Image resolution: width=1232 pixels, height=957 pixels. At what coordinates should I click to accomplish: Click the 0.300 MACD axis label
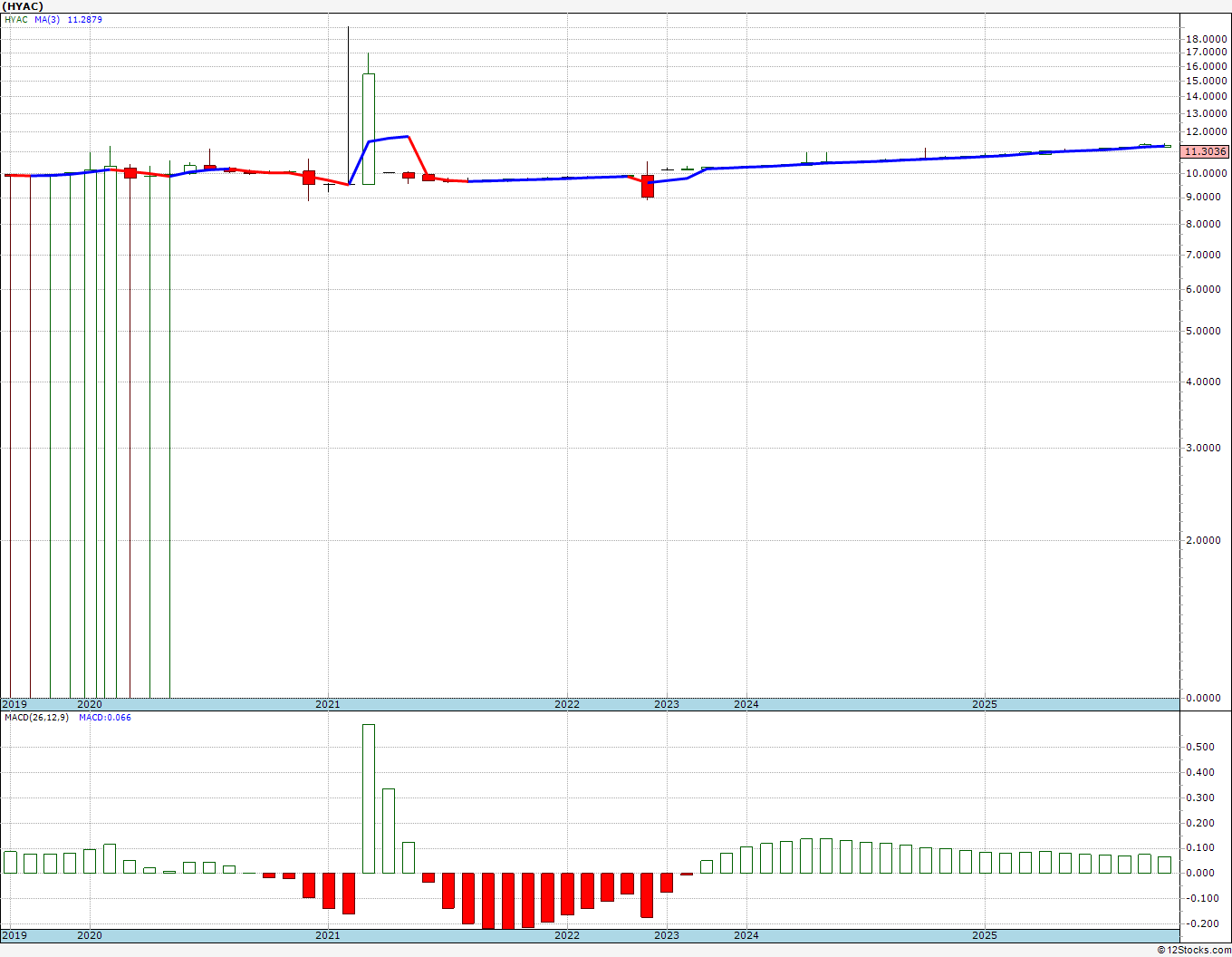coord(1200,797)
